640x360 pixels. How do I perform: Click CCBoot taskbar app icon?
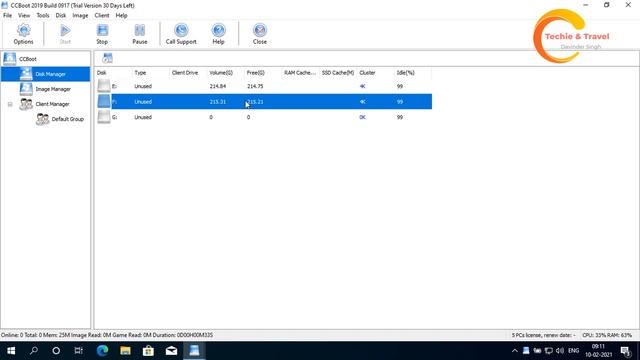(x=194, y=351)
